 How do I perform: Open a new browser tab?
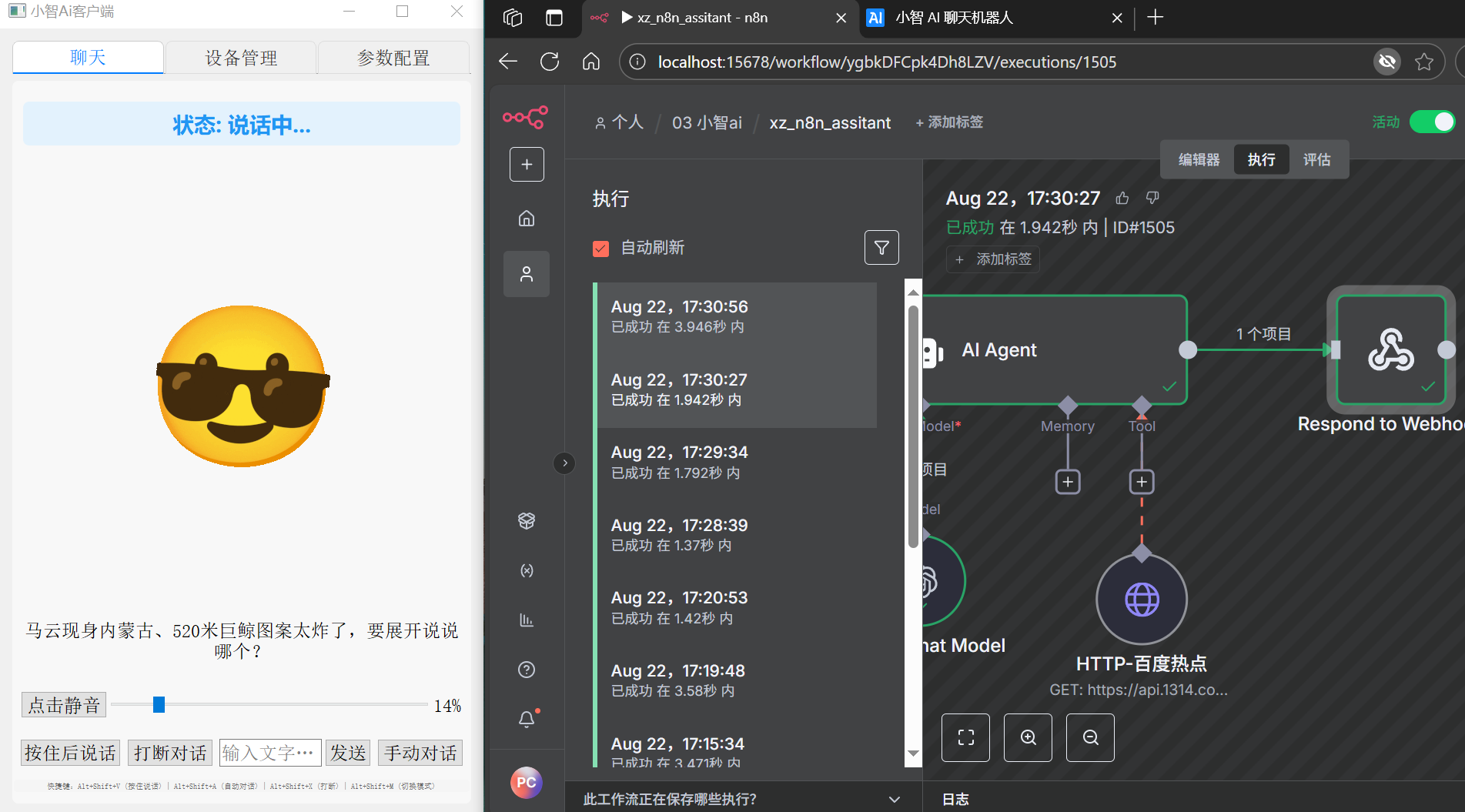tap(1155, 18)
